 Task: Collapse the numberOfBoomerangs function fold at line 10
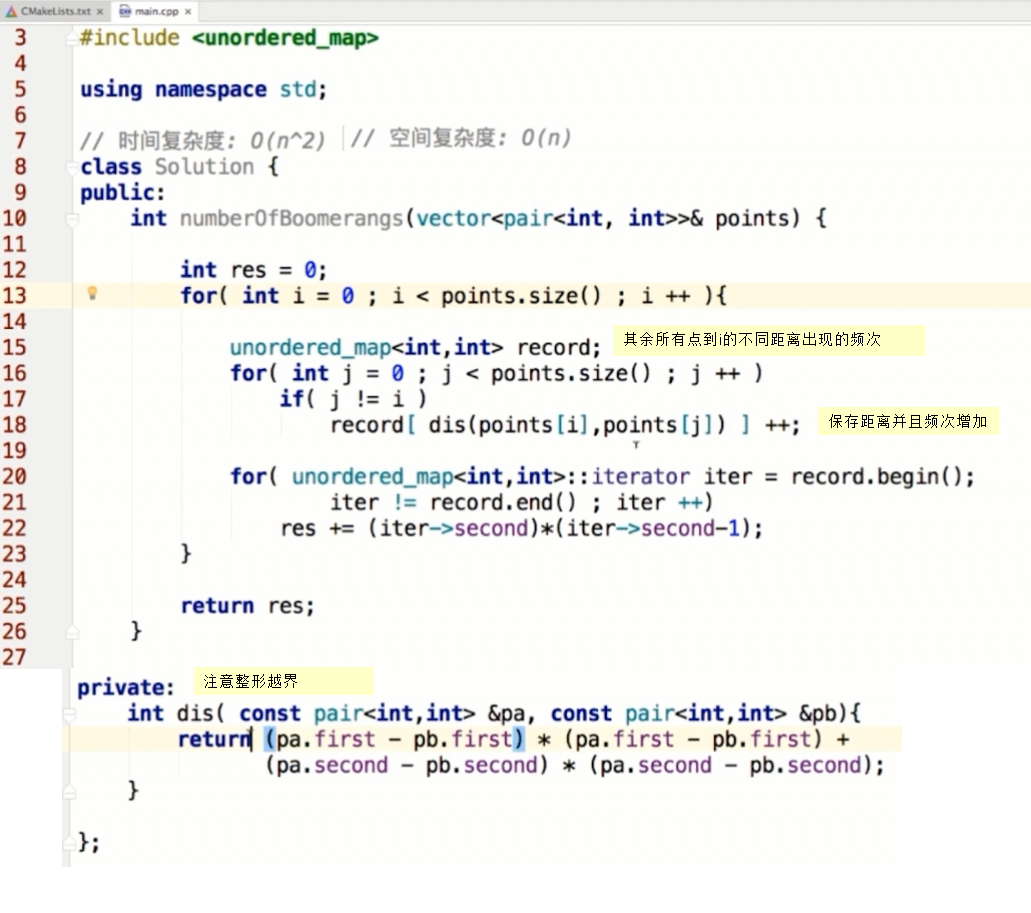click(x=72, y=219)
